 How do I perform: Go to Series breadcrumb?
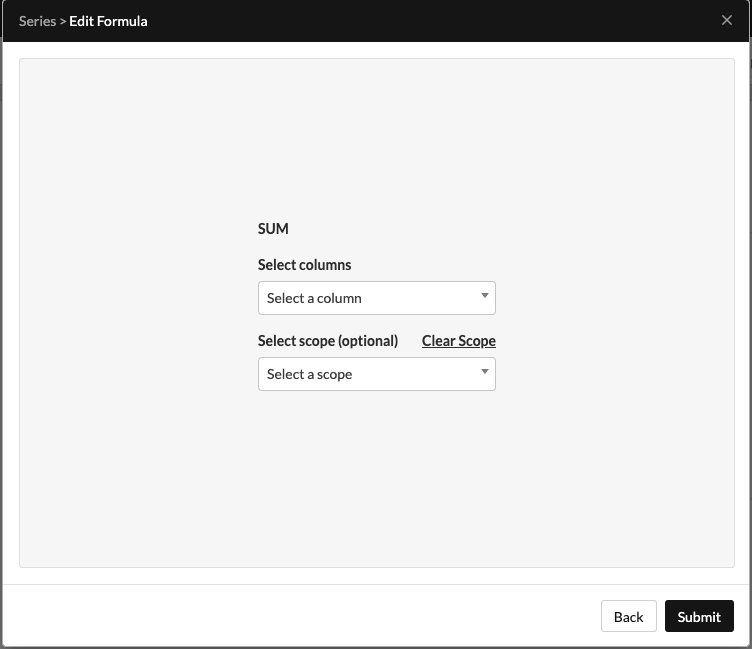pyautogui.click(x=37, y=21)
